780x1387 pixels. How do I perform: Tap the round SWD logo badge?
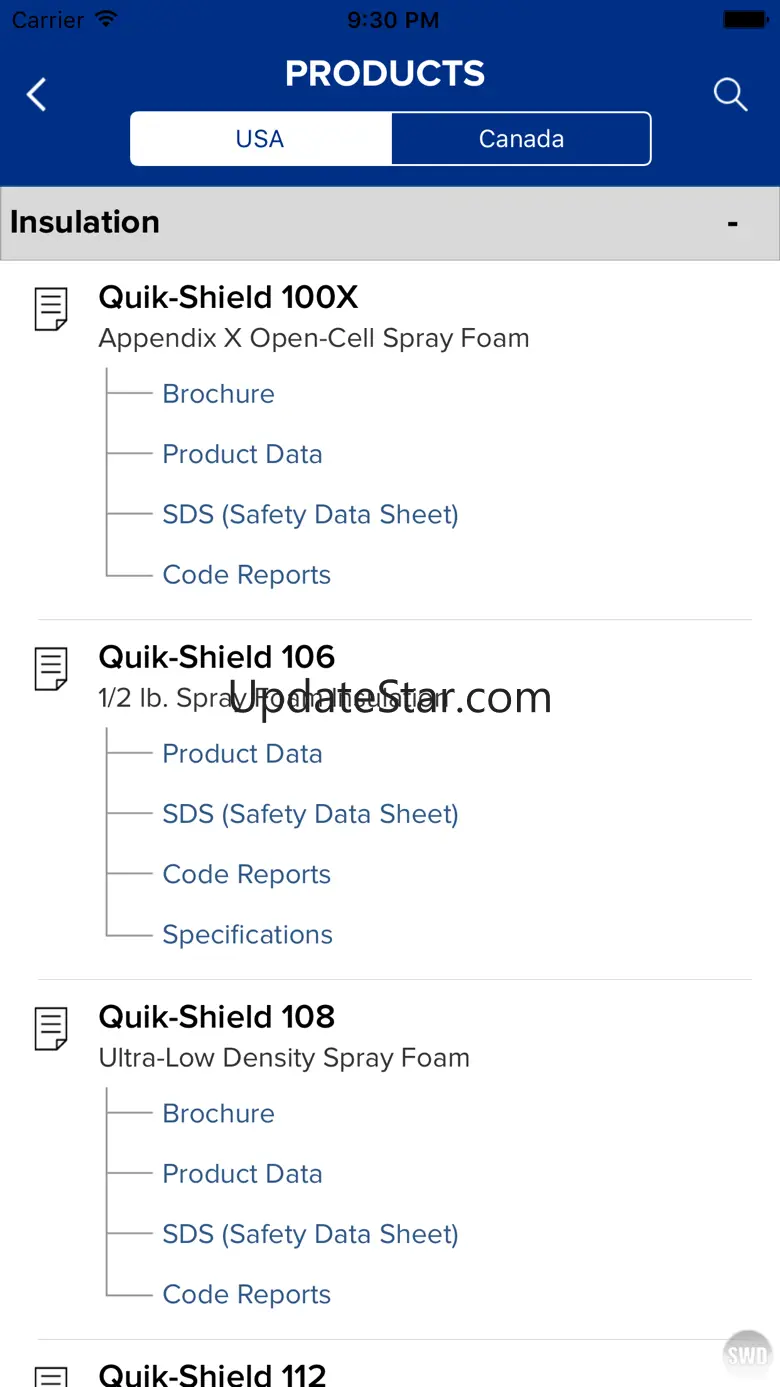[x=747, y=1355]
